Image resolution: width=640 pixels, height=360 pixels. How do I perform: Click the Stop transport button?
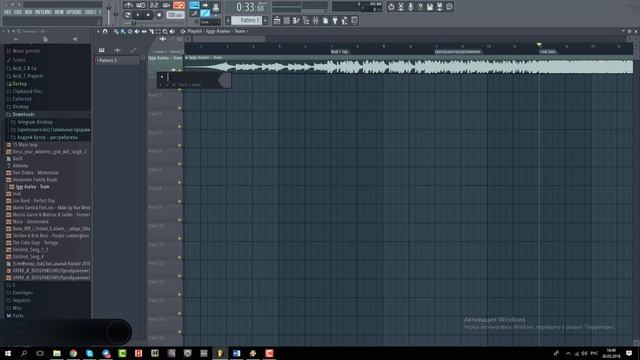point(148,15)
